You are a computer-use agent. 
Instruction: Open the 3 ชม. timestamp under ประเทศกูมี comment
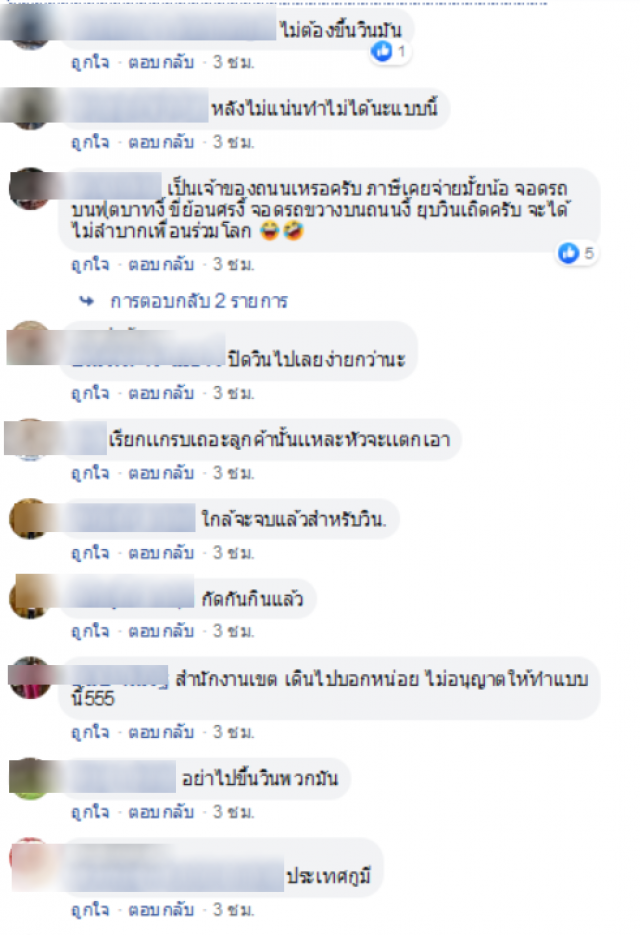[x=233, y=910]
